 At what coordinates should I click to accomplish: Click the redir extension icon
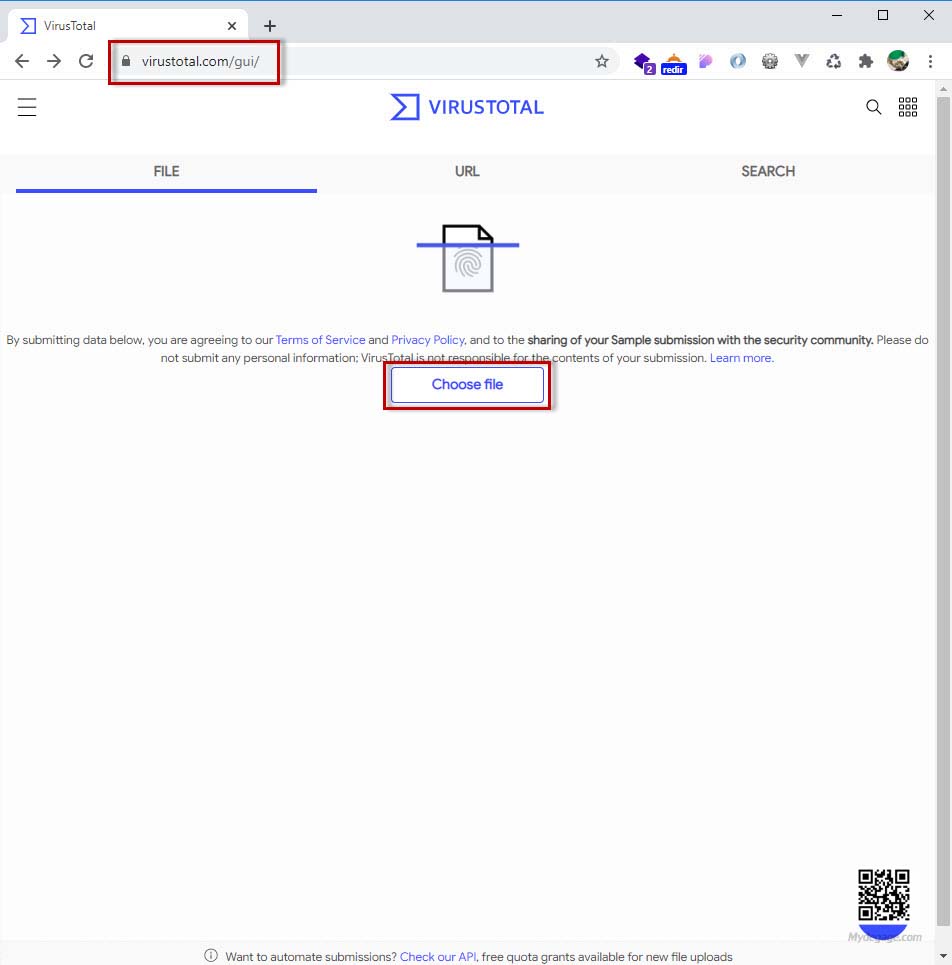(x=674, y=63)
